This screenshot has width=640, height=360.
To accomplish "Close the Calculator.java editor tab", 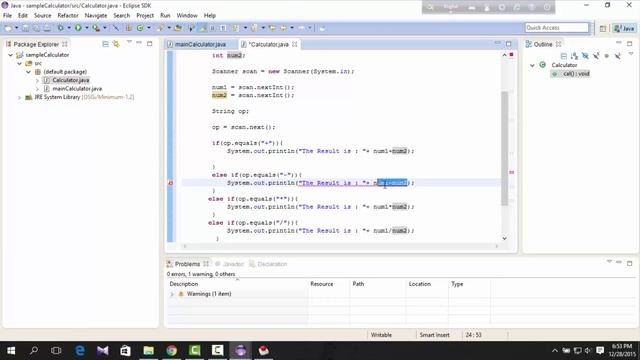I will [x=295, y=44].
